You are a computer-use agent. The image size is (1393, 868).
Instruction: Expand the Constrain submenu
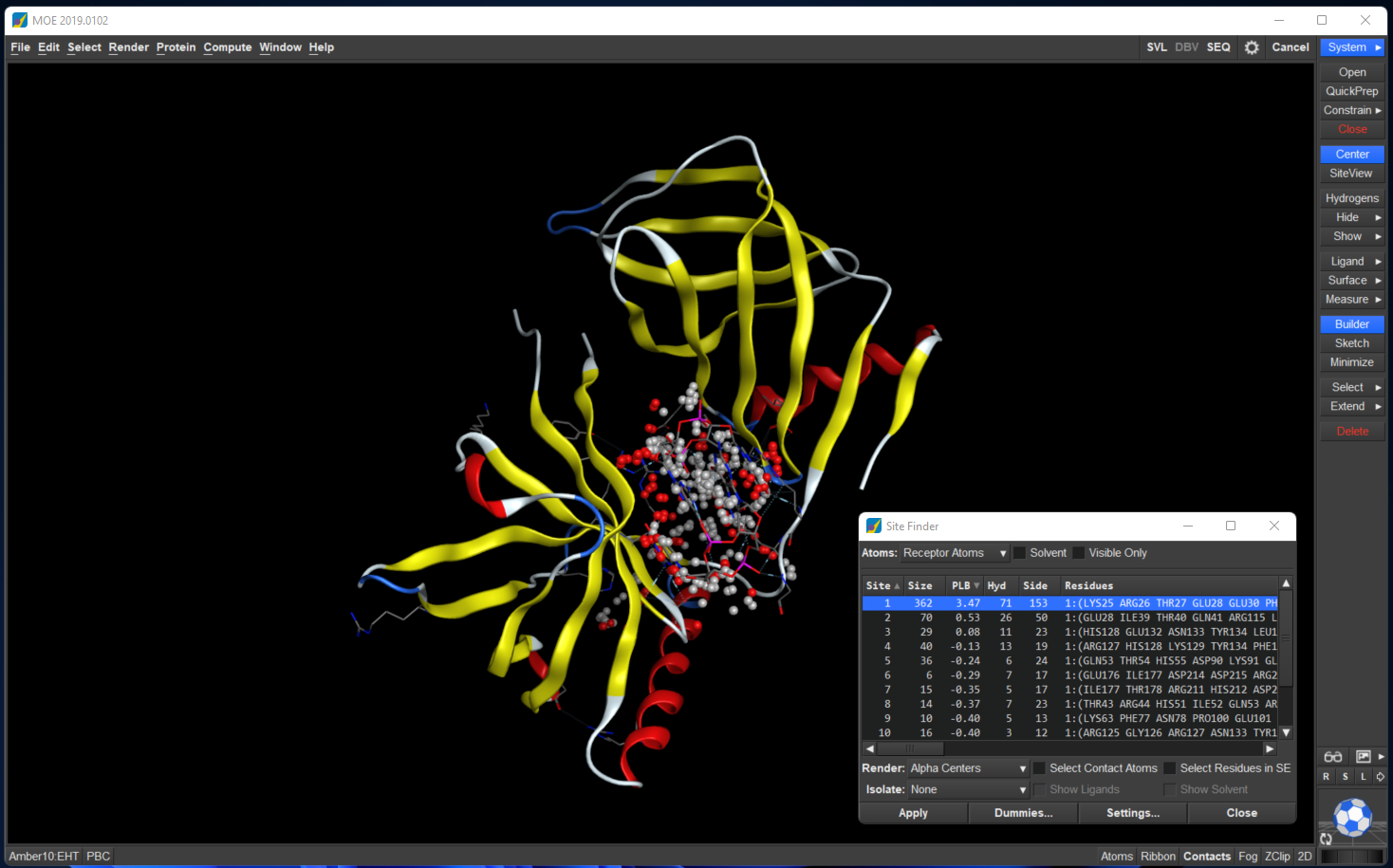click(x=1352, y=110)
